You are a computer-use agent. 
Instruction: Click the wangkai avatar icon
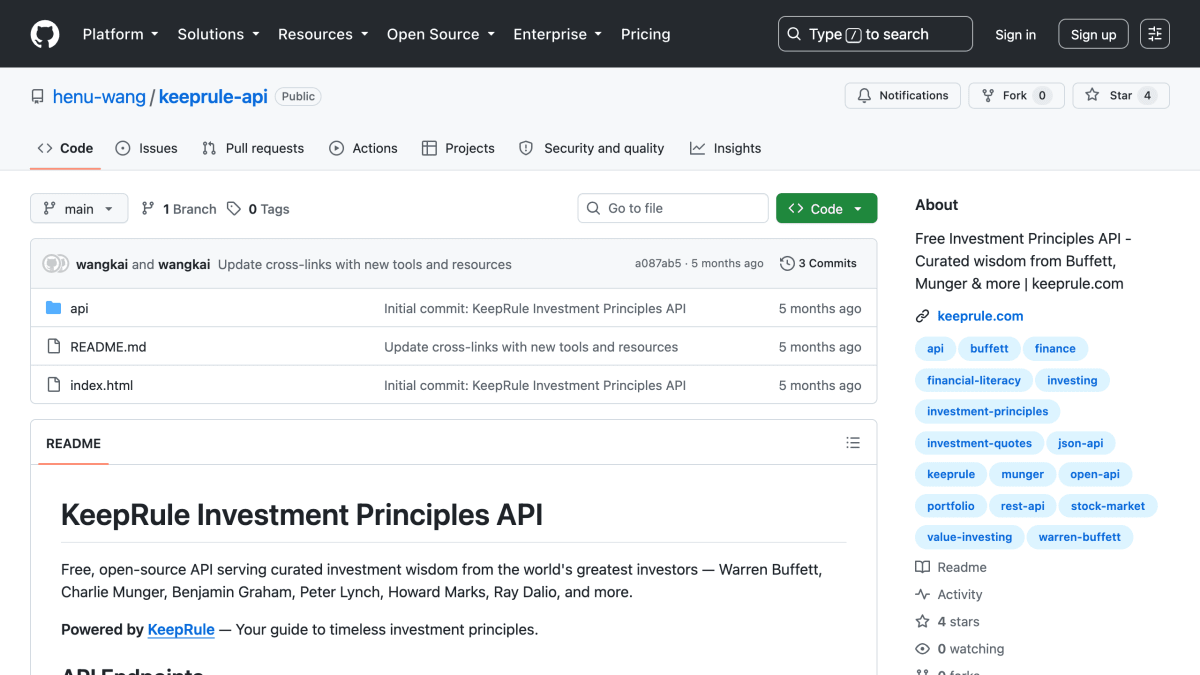point(56,264)
